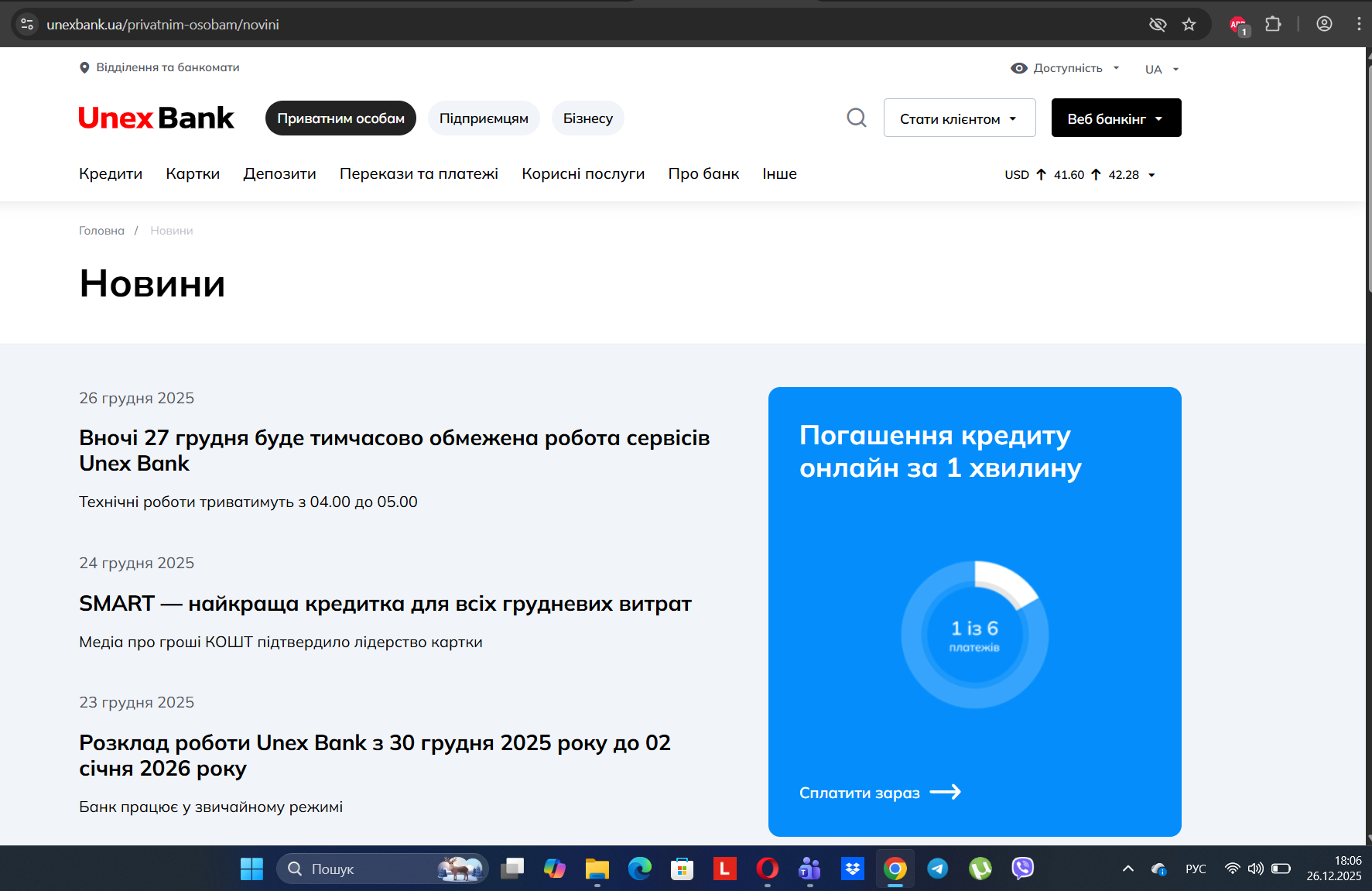Show hidden icons in system tray
This screenshot has height=891, width=1372.
click(x=1128, y=869)
